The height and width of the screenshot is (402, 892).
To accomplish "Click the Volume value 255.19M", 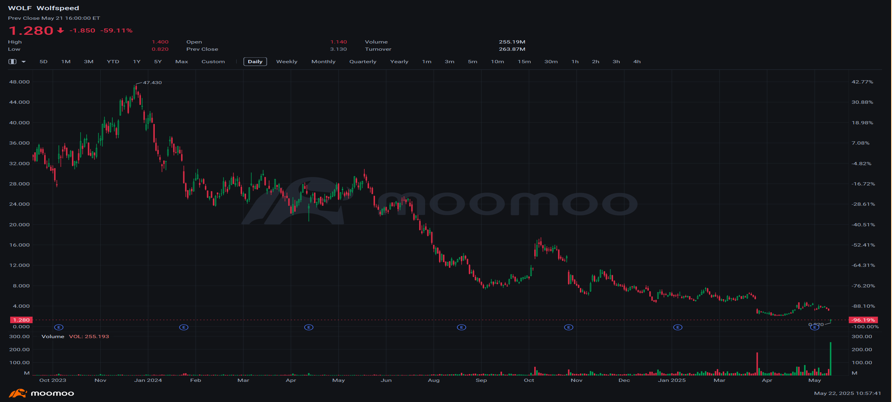I will coord(511,42).
